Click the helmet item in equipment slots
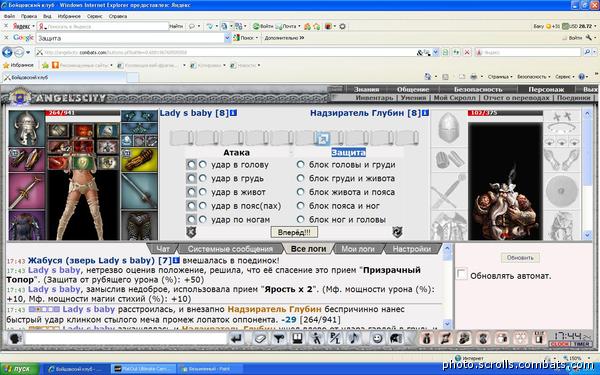The image size is (600, 375). tap(26, 129)
